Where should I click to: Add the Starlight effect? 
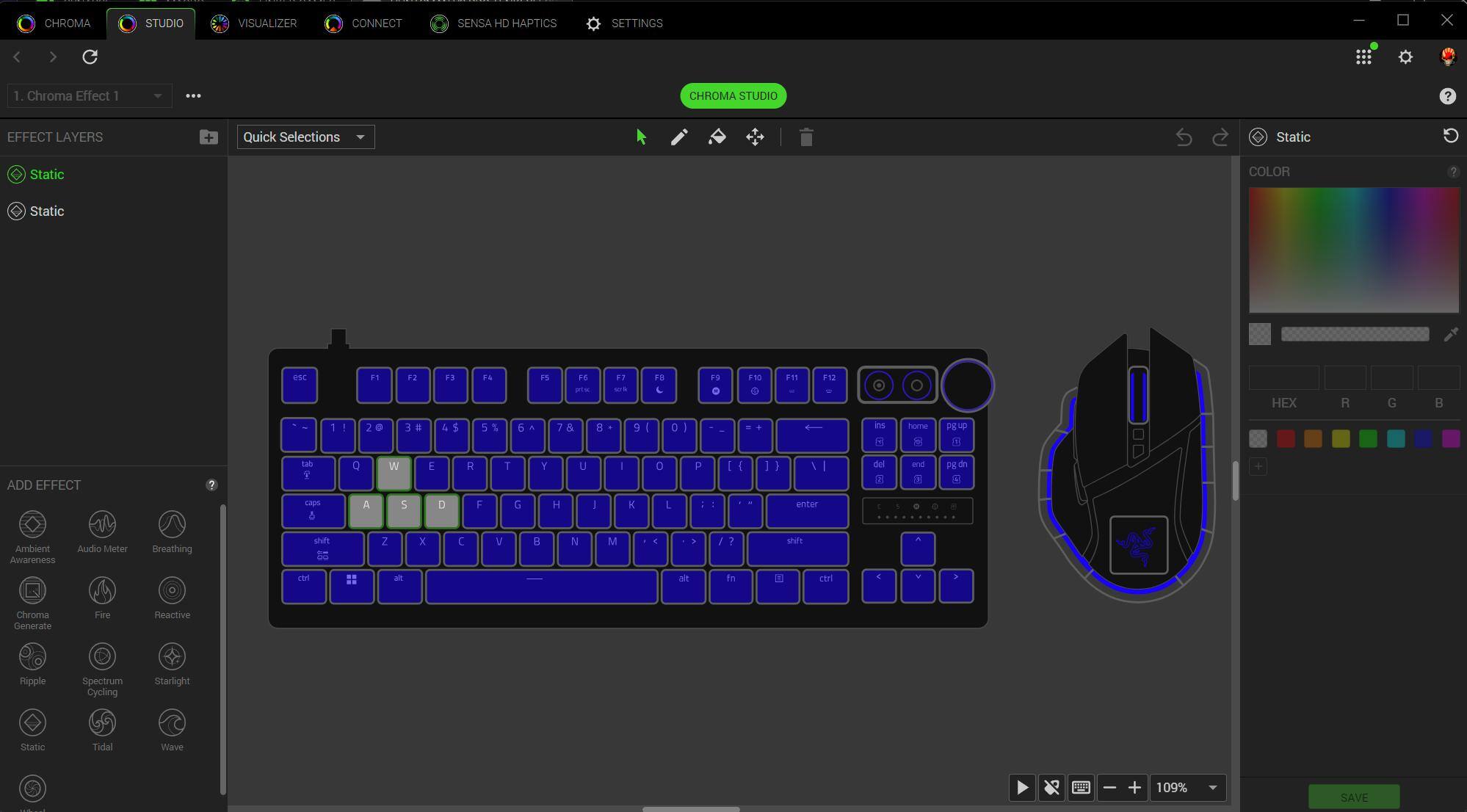click(172, 664)
